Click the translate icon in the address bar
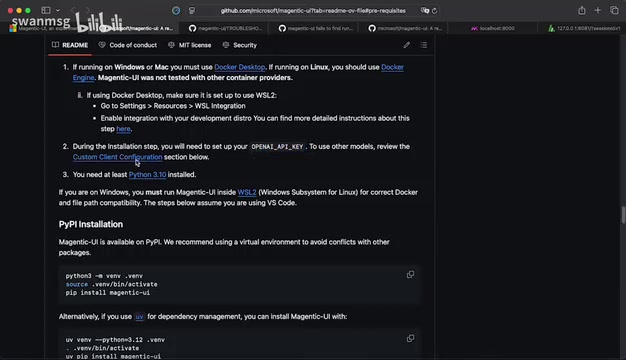 click(x=424, y=11)
